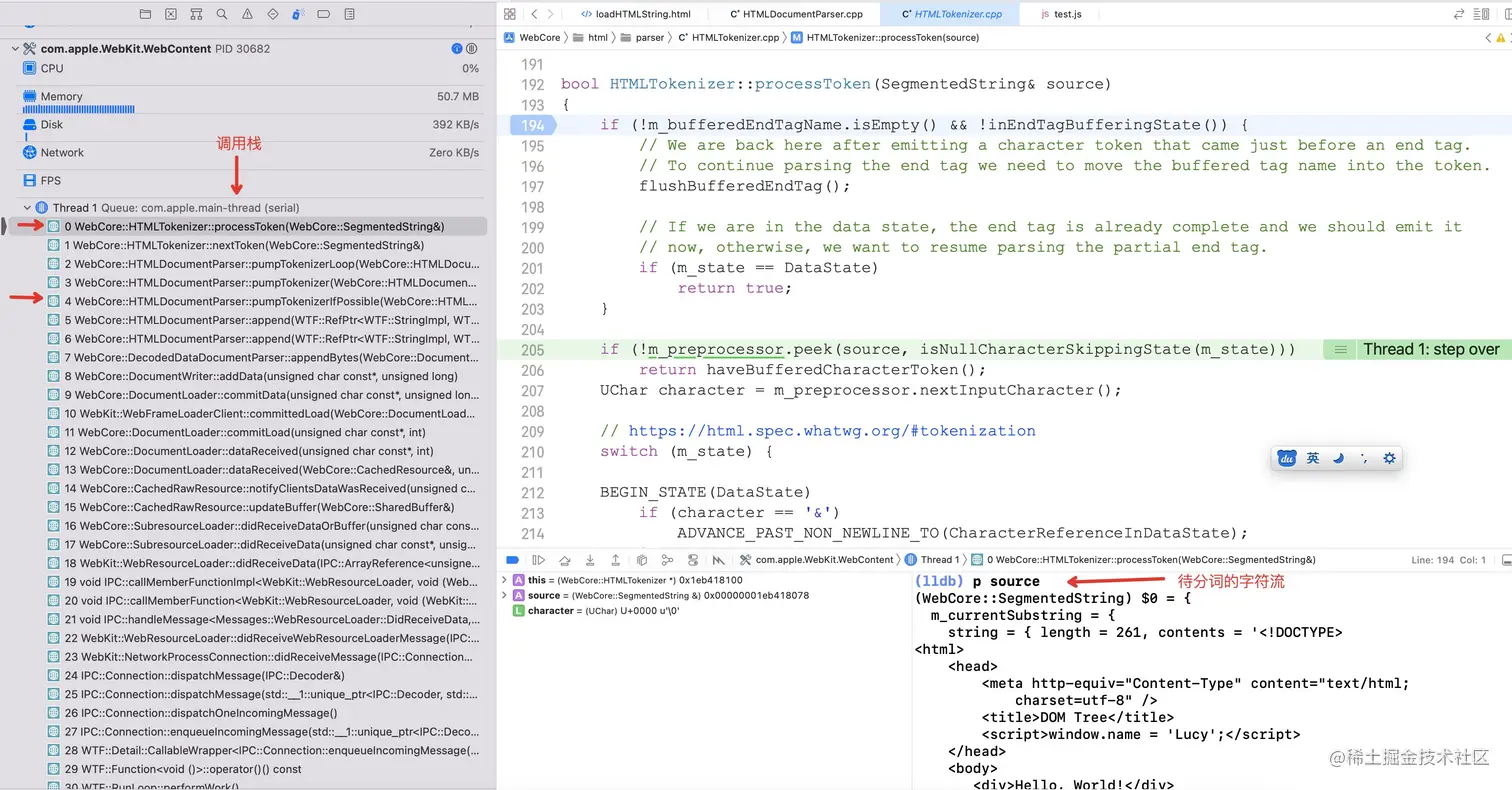Select frame 12 DocumentLoader::dataReceived
This screenshot has height=790, width=1512.
point(265,451)
